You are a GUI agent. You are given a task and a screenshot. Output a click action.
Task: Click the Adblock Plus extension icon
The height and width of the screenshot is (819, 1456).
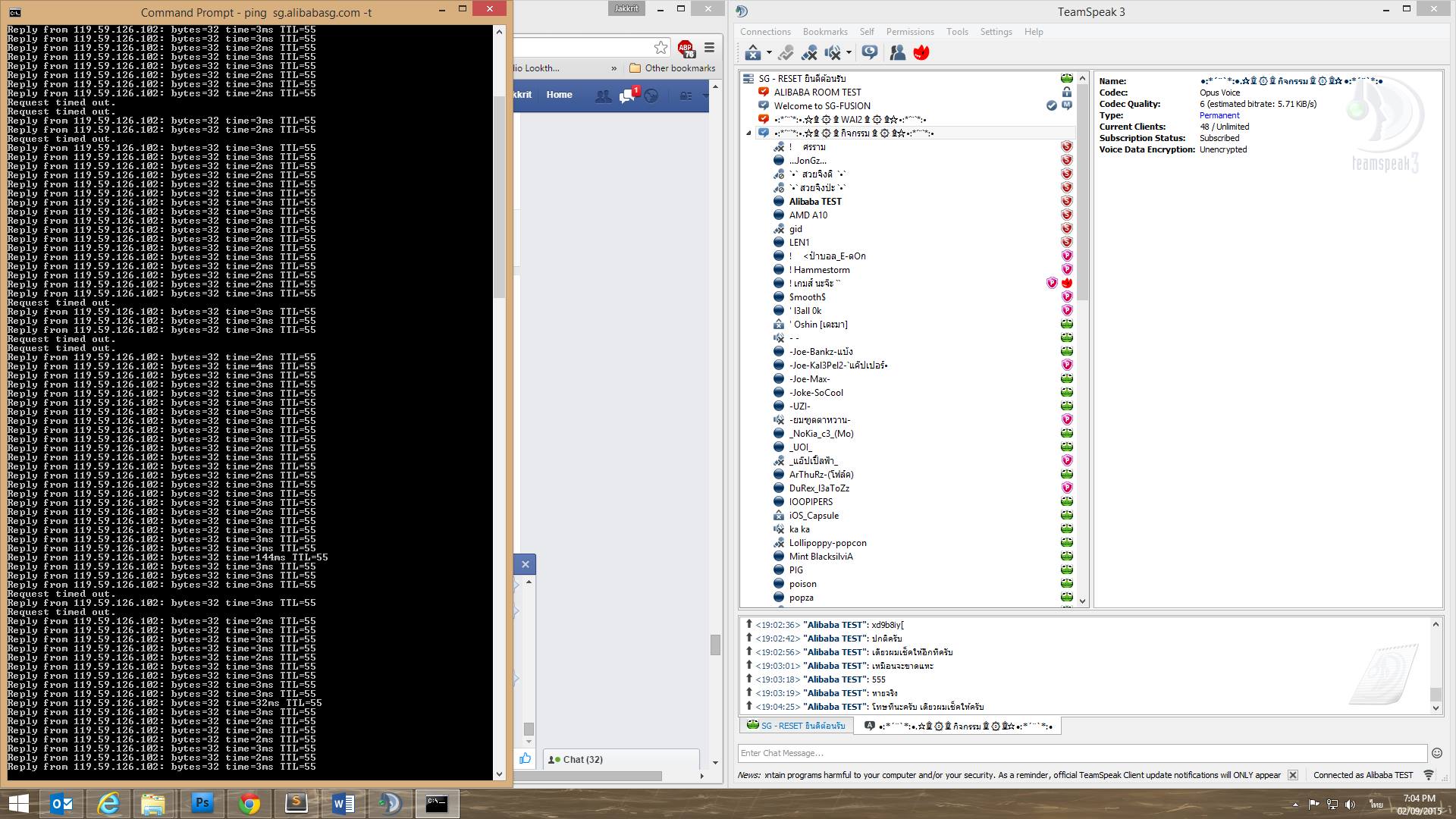pyautogui.click(x=686, y=48)
